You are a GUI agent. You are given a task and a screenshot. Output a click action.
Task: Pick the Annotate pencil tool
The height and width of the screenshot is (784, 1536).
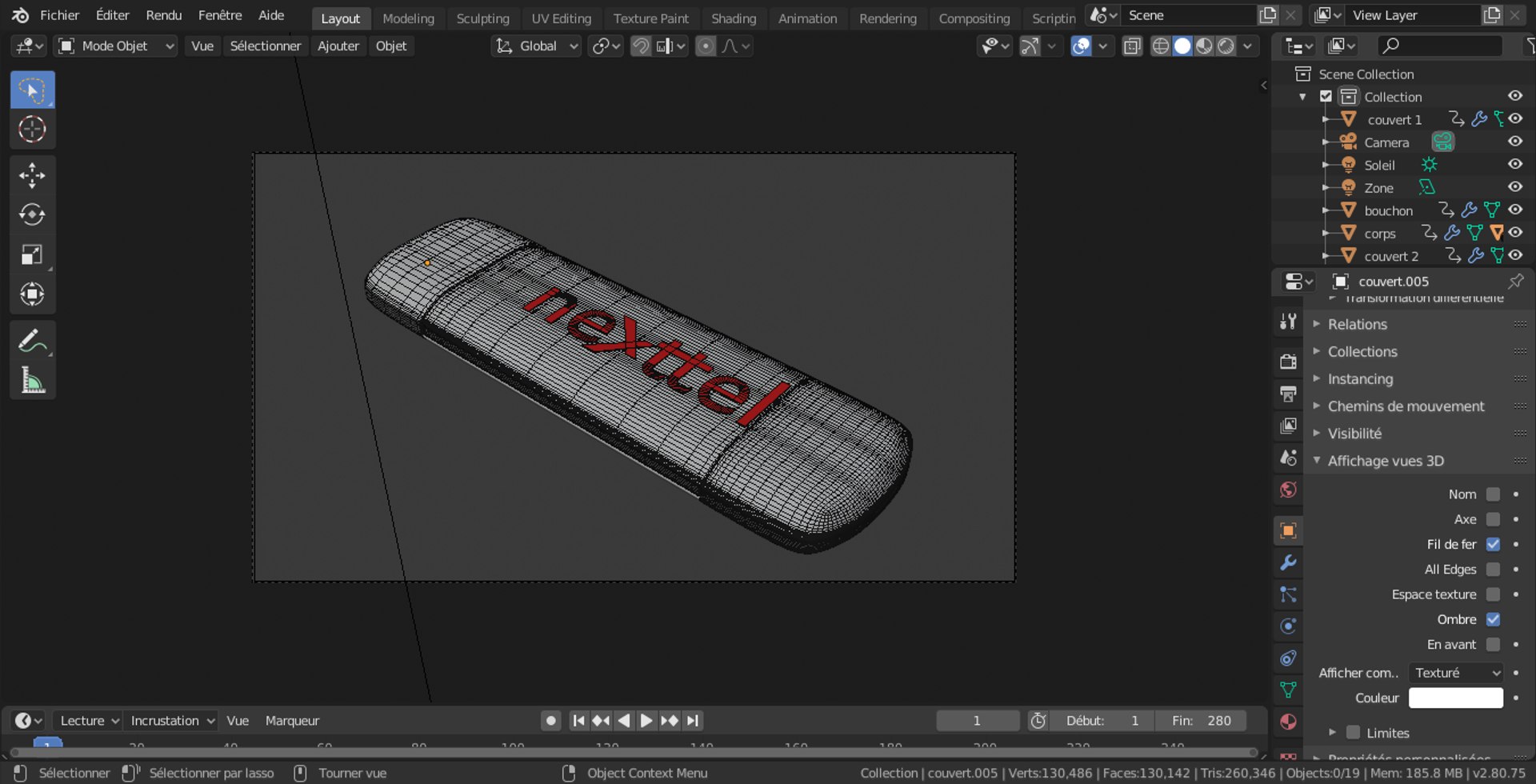pyautogui.click(x=32, y=342)
